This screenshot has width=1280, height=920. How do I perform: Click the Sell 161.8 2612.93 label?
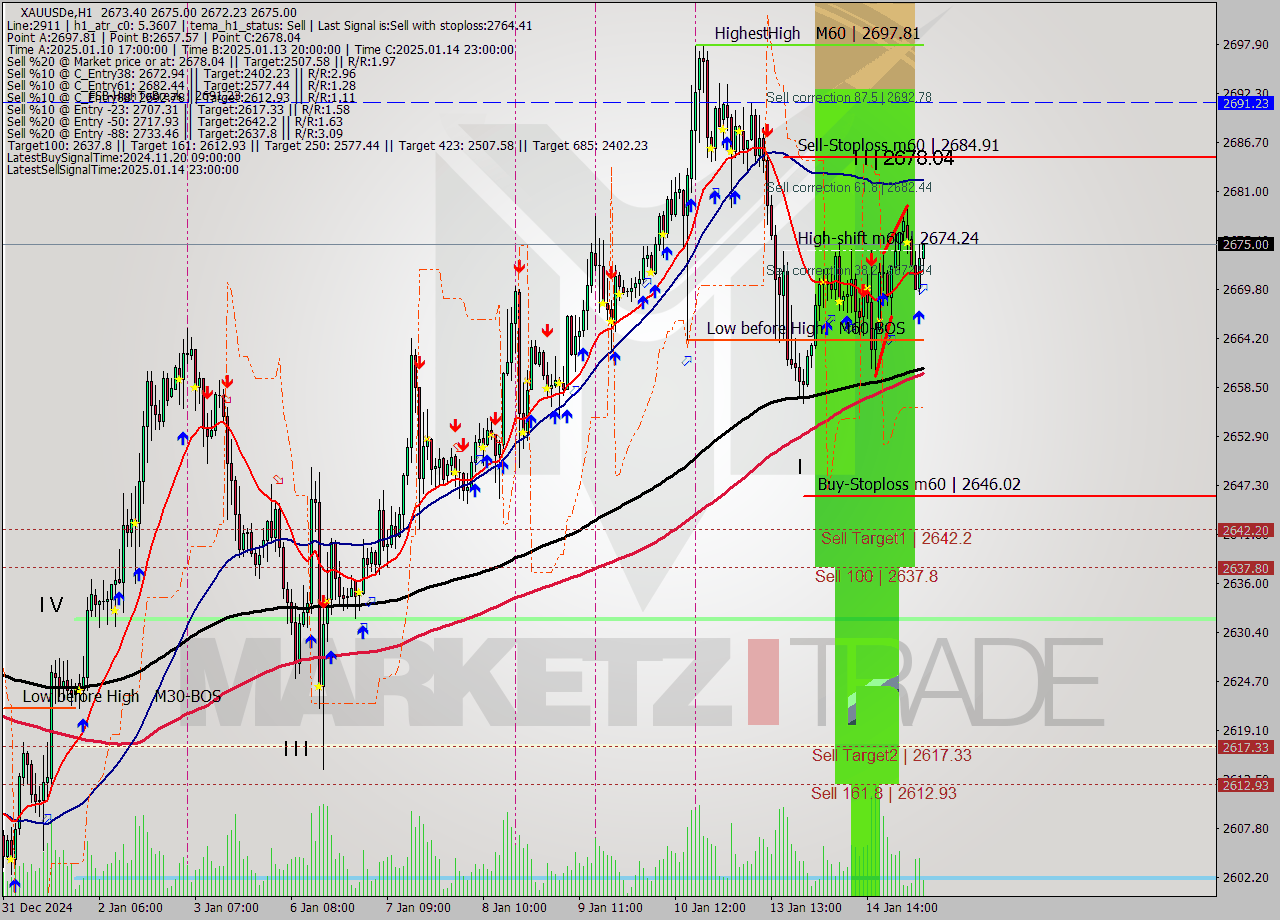coord(884,793)
